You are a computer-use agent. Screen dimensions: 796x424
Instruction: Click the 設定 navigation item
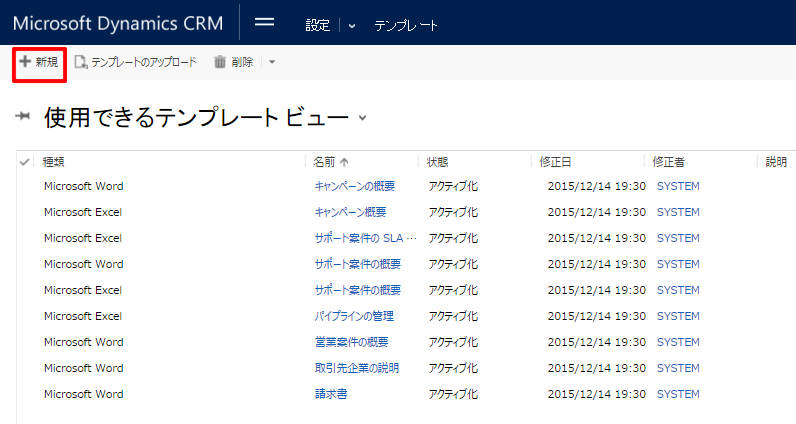tap(318, 25)
